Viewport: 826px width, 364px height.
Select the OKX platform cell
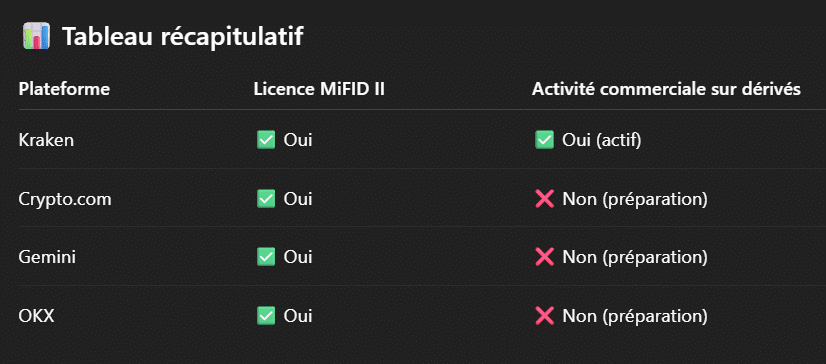[36, 316]
